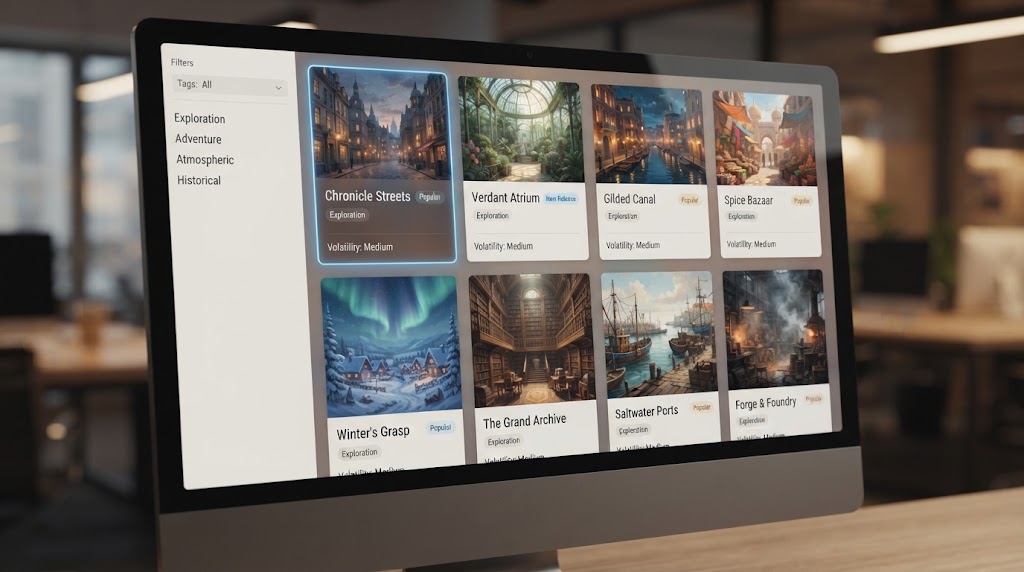Click the Tags dropdown chevron arrow
Image resolution: width=1024 pixels, height=572 pixels.
(x=278, y=87)
